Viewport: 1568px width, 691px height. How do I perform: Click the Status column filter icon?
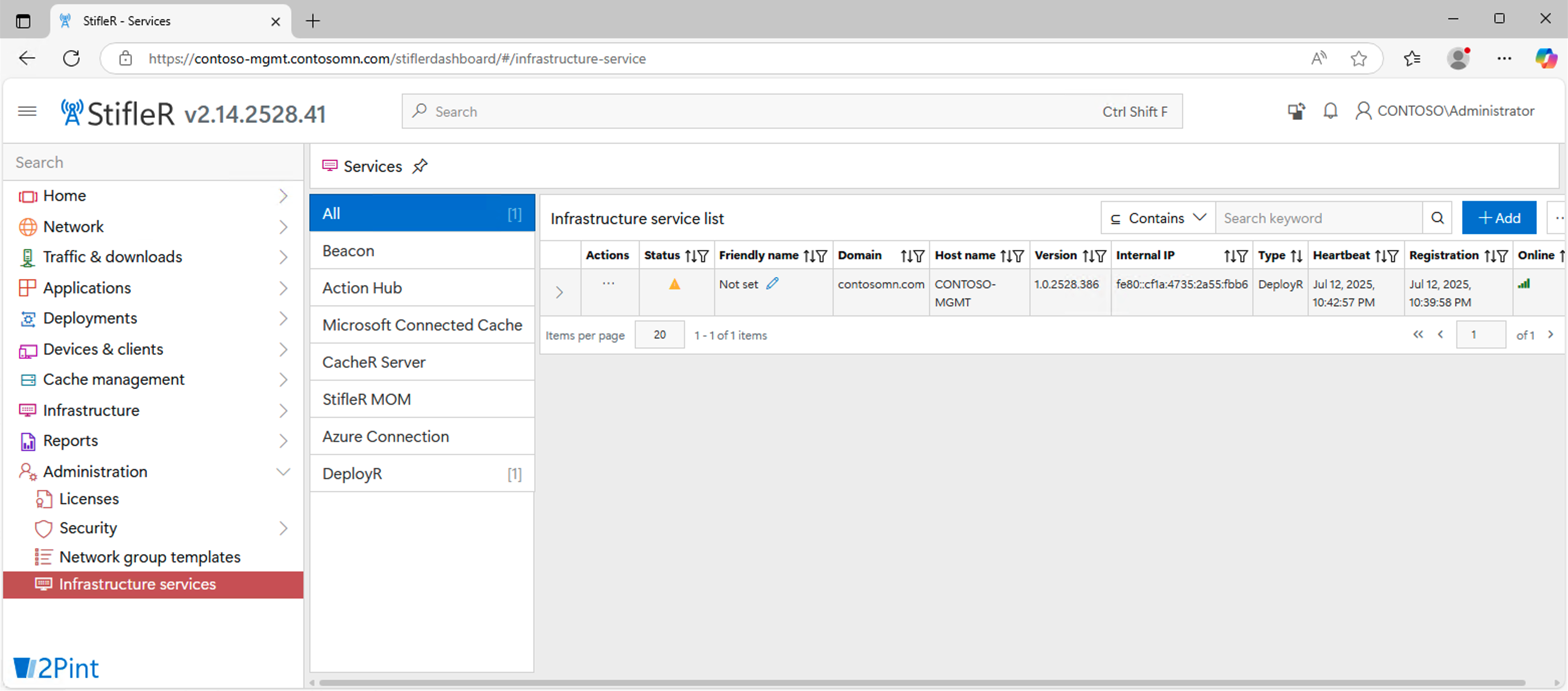click(x=703, y=256)
